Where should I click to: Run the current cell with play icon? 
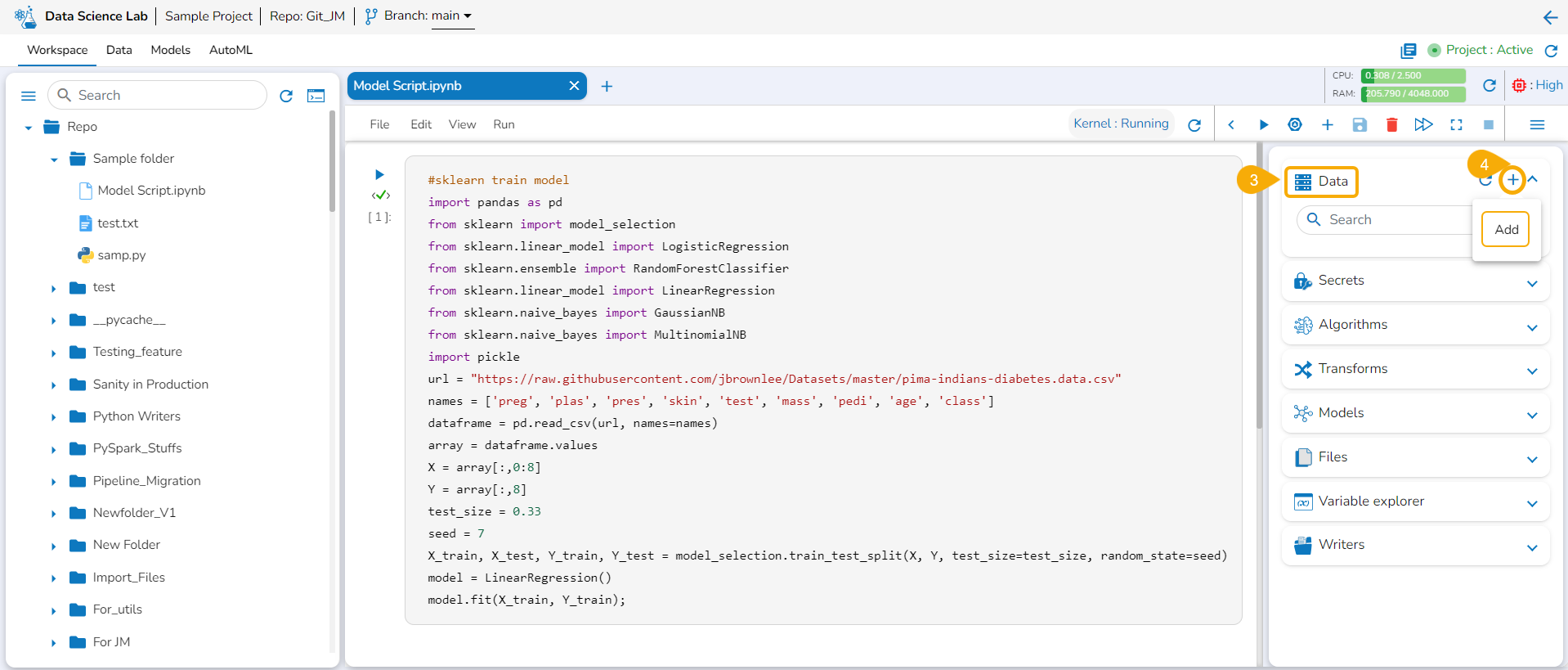(x=1263, y=124)
